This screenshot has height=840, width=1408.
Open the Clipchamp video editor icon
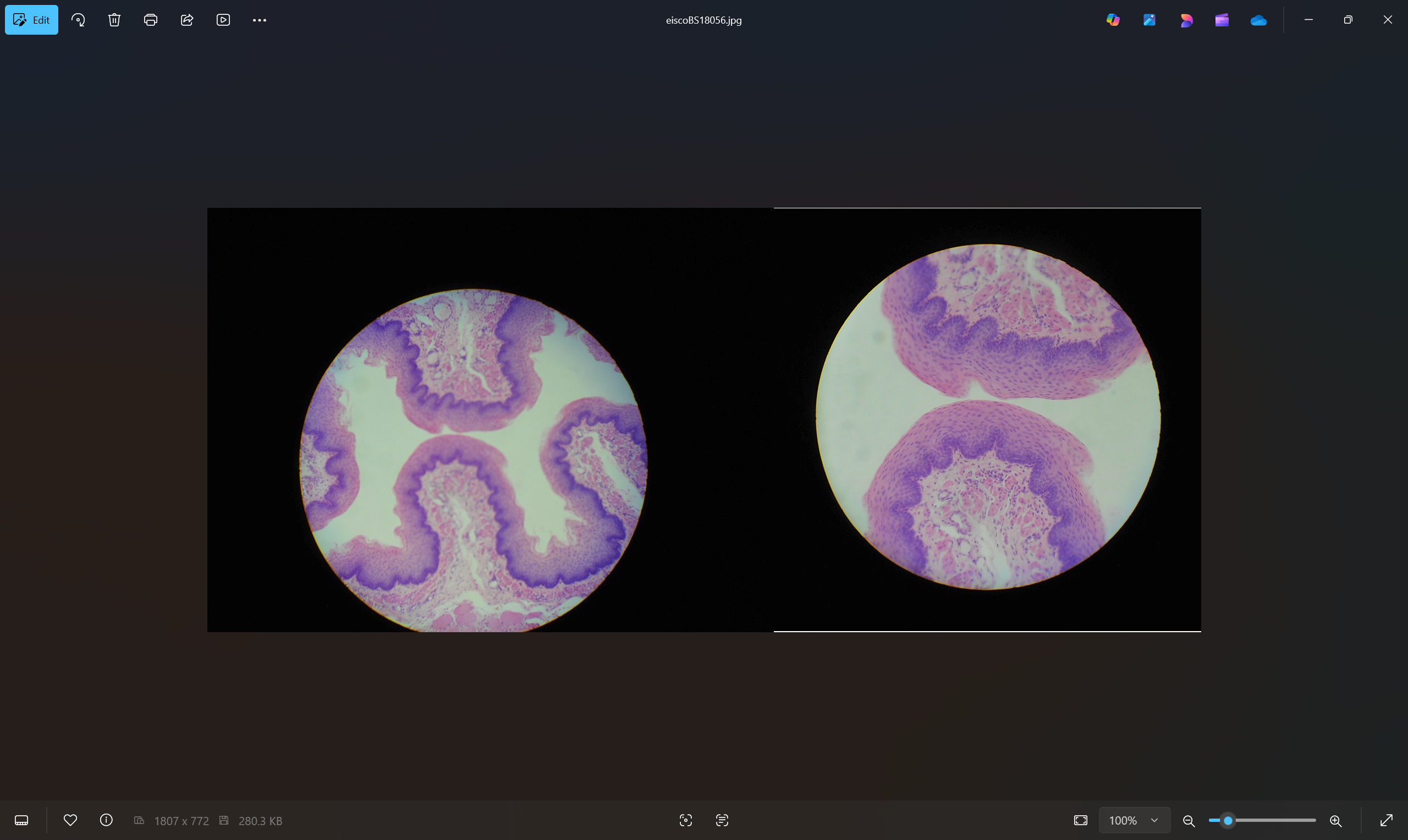click(1222, 20)
